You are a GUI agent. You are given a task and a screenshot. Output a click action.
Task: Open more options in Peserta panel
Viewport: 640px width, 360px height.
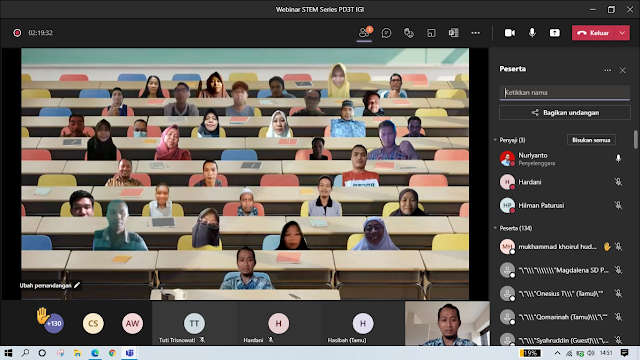click(x=608, y=70)
